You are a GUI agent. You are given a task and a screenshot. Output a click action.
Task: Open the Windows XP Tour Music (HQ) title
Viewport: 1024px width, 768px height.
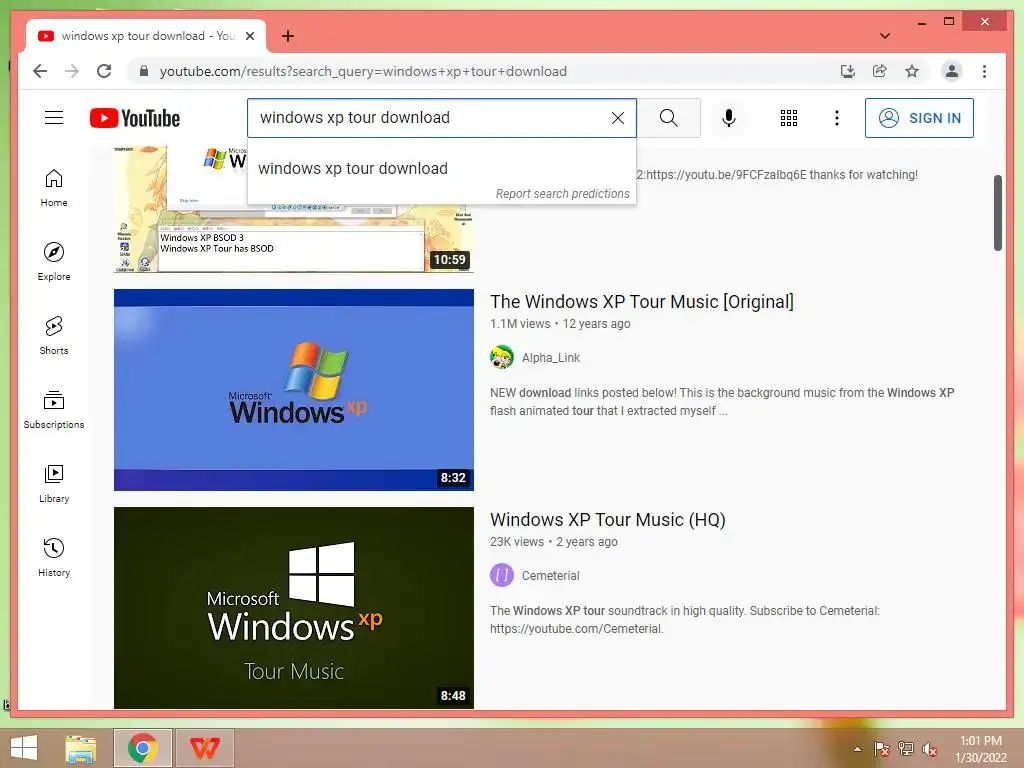tap(607, 520)
